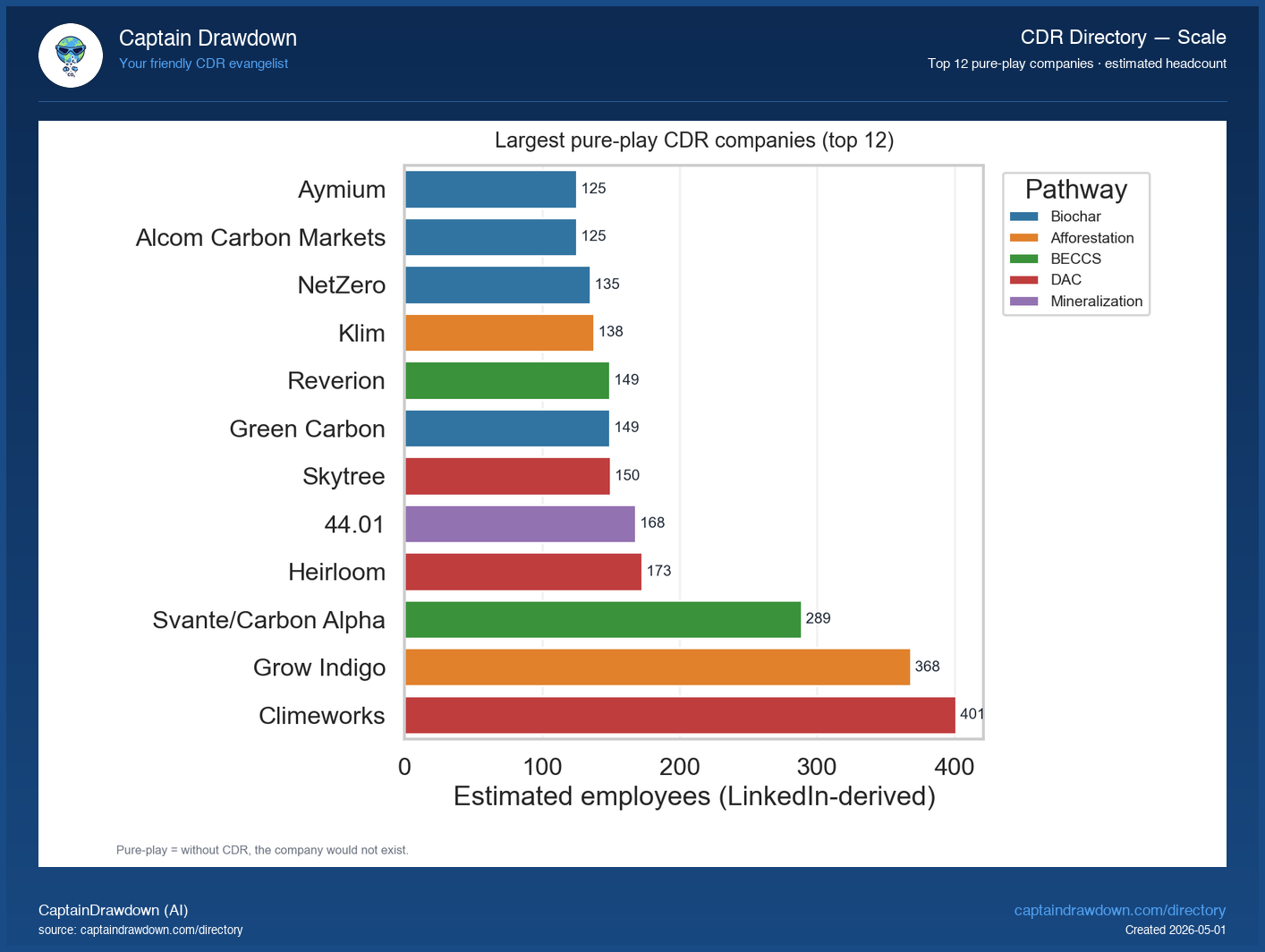Click the Green Carbon bar
The image size is (1265, 952).
(x=507, y=429)
